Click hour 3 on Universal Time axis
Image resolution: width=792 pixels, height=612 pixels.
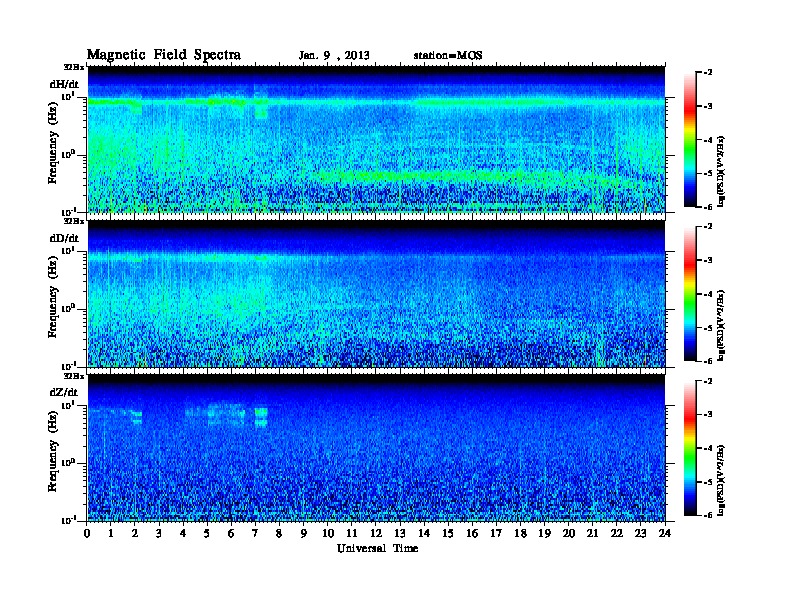pos(159,534)
